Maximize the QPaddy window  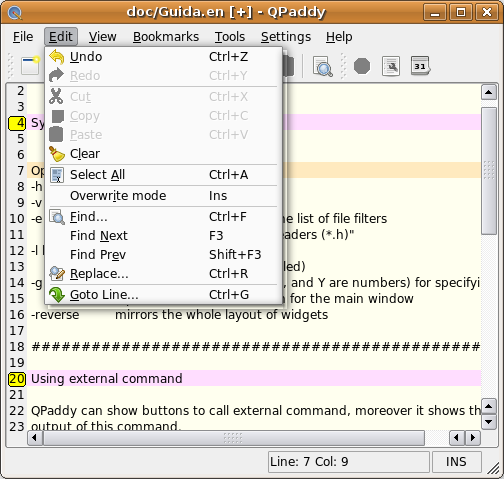[461, 12]
